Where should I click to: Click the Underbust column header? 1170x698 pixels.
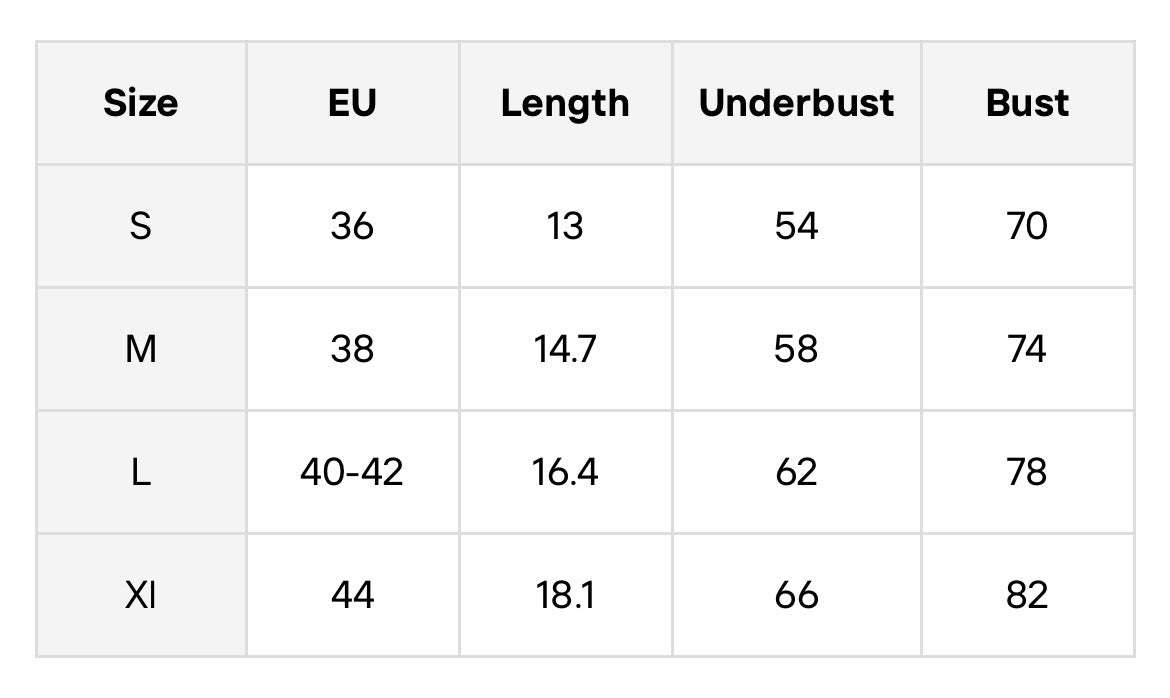click(796, 103)
